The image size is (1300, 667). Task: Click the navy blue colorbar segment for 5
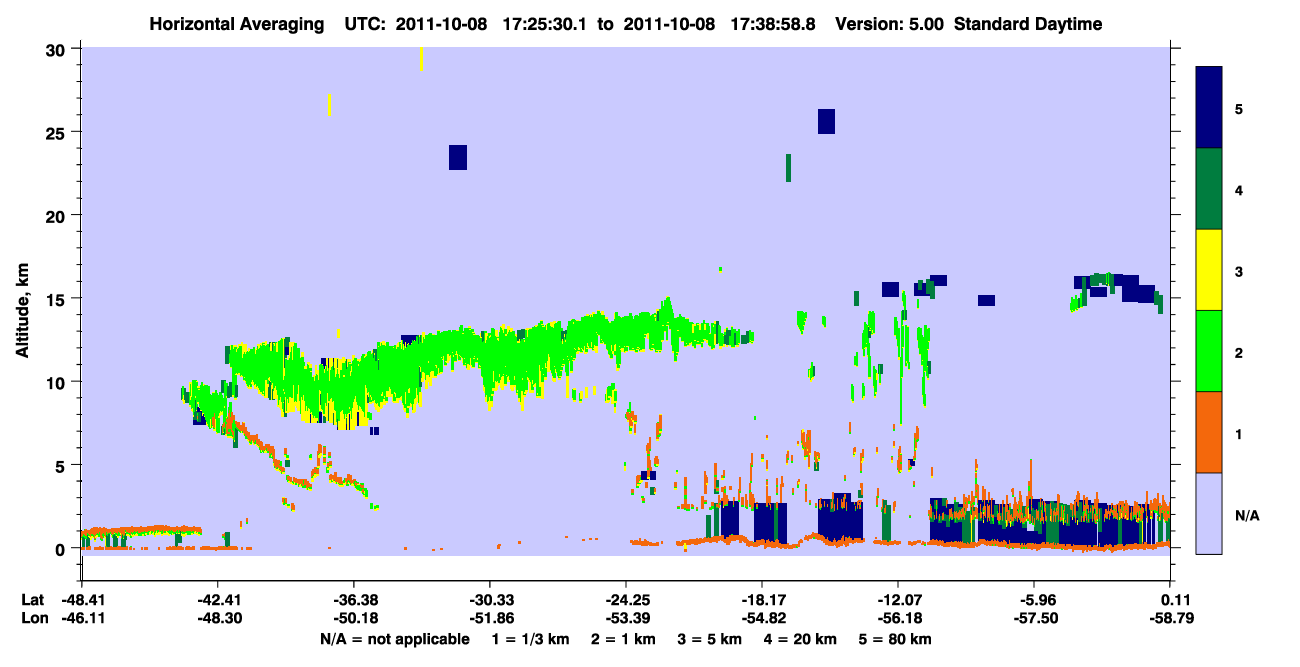(x=1209, y=108)
